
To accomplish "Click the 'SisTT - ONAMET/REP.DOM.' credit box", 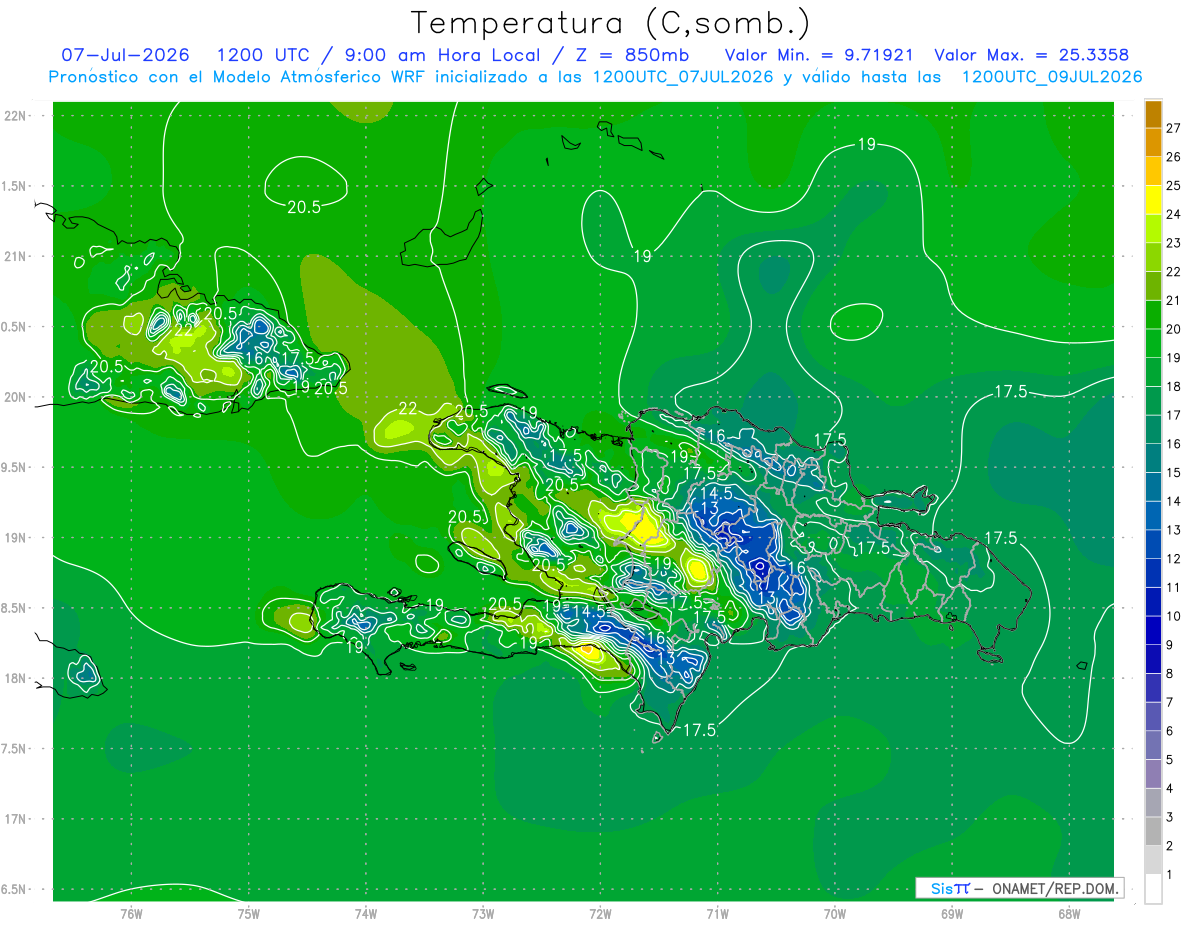I will pos(1019,888).
